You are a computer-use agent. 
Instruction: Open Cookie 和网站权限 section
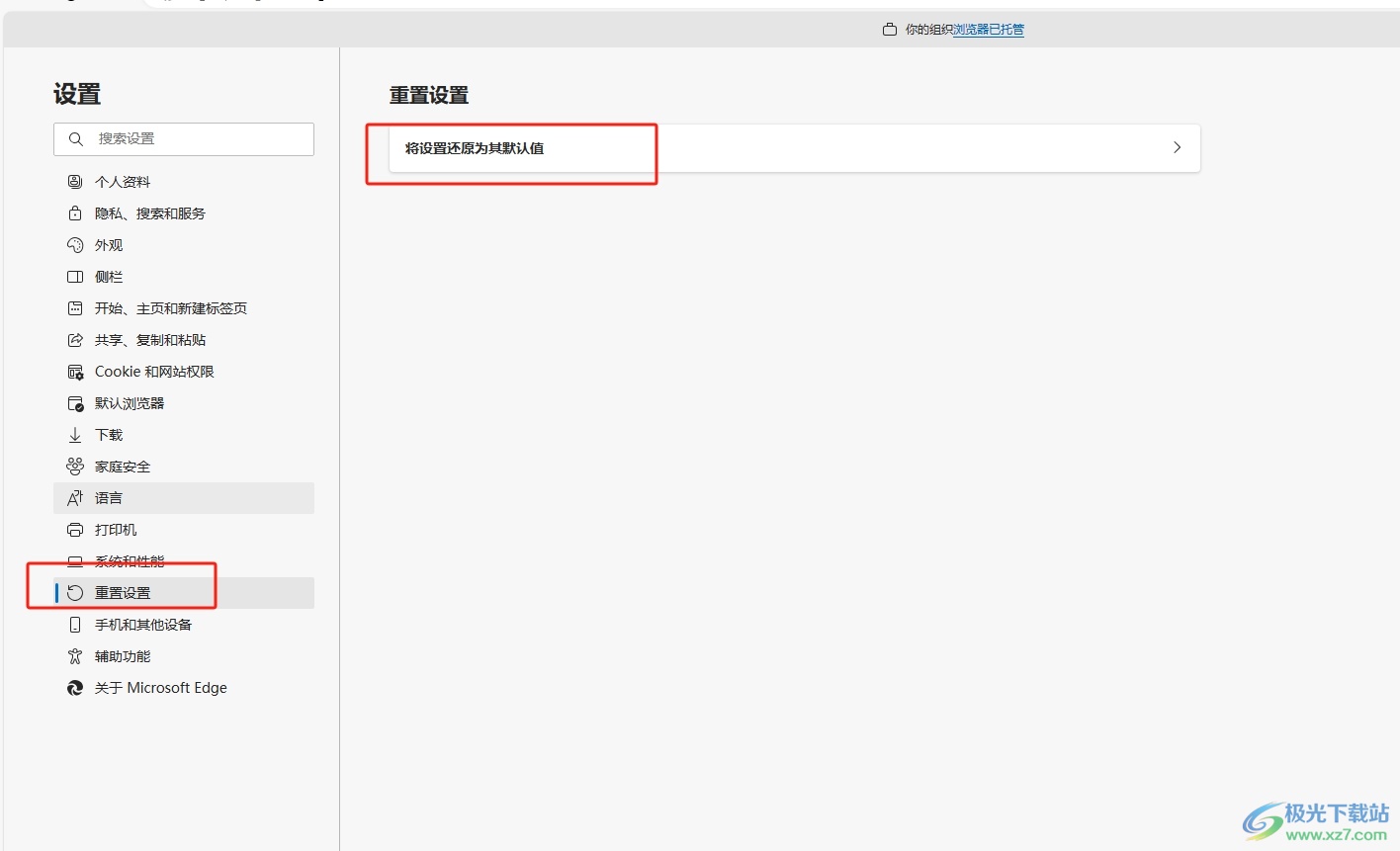(x=184, y=372)
